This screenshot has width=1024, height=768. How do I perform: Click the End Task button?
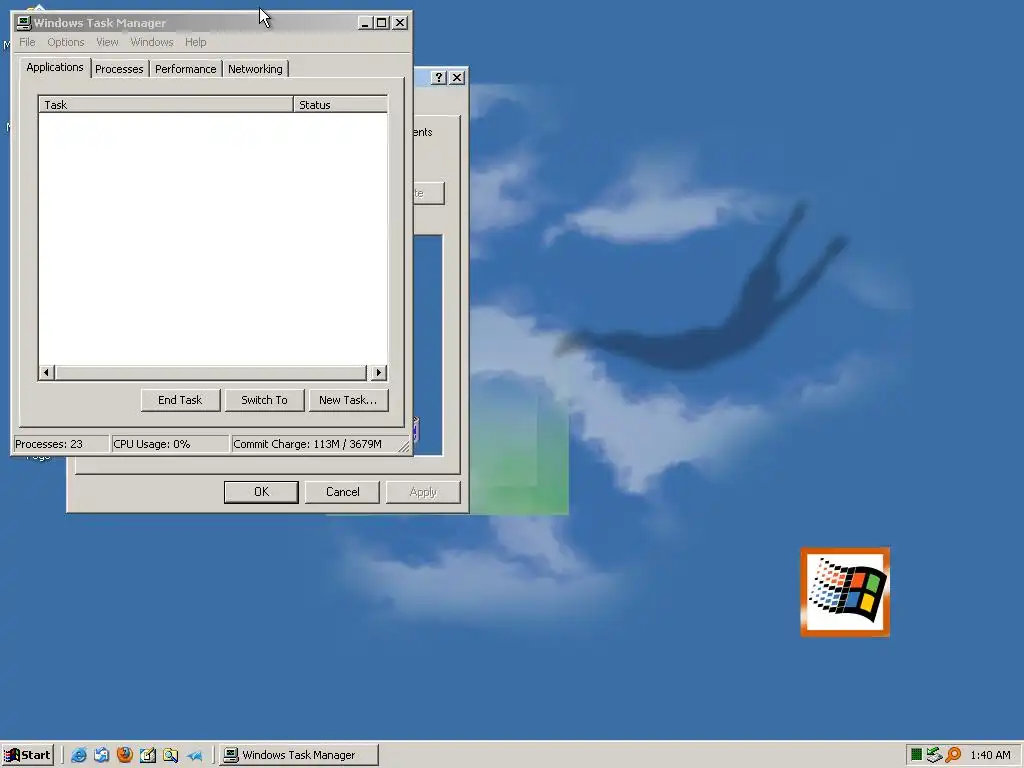pyautogui.click(x=180, y=400)
